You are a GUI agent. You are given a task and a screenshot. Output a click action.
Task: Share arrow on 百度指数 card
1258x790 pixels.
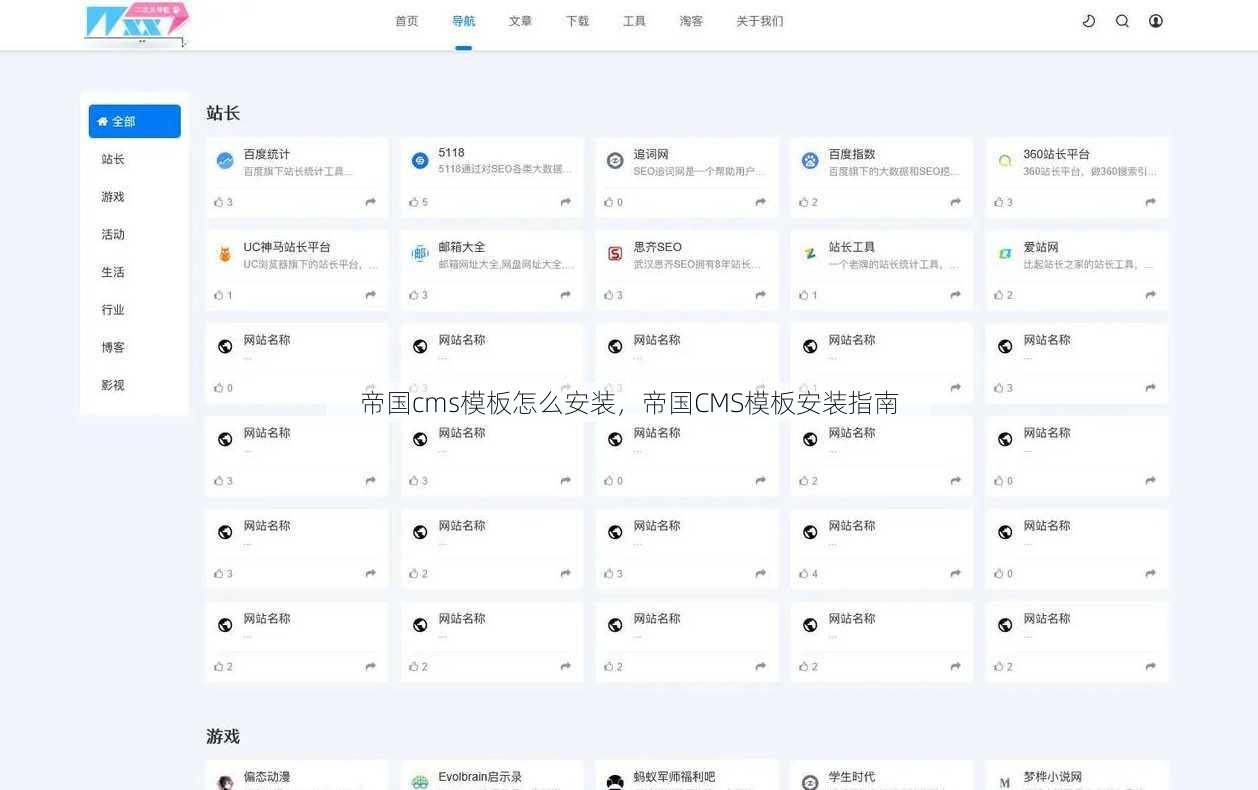click(955, 202)
